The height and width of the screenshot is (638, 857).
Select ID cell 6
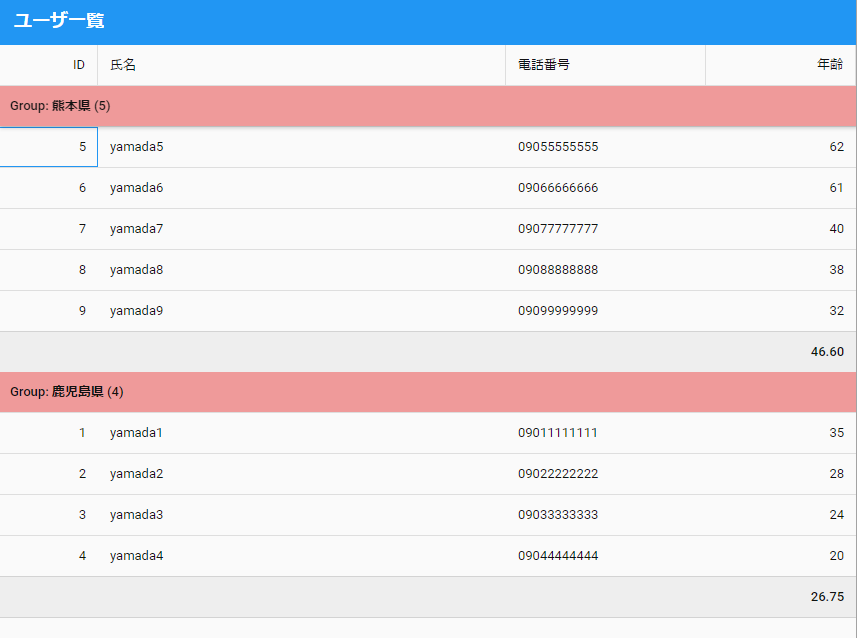click(49, 188)
